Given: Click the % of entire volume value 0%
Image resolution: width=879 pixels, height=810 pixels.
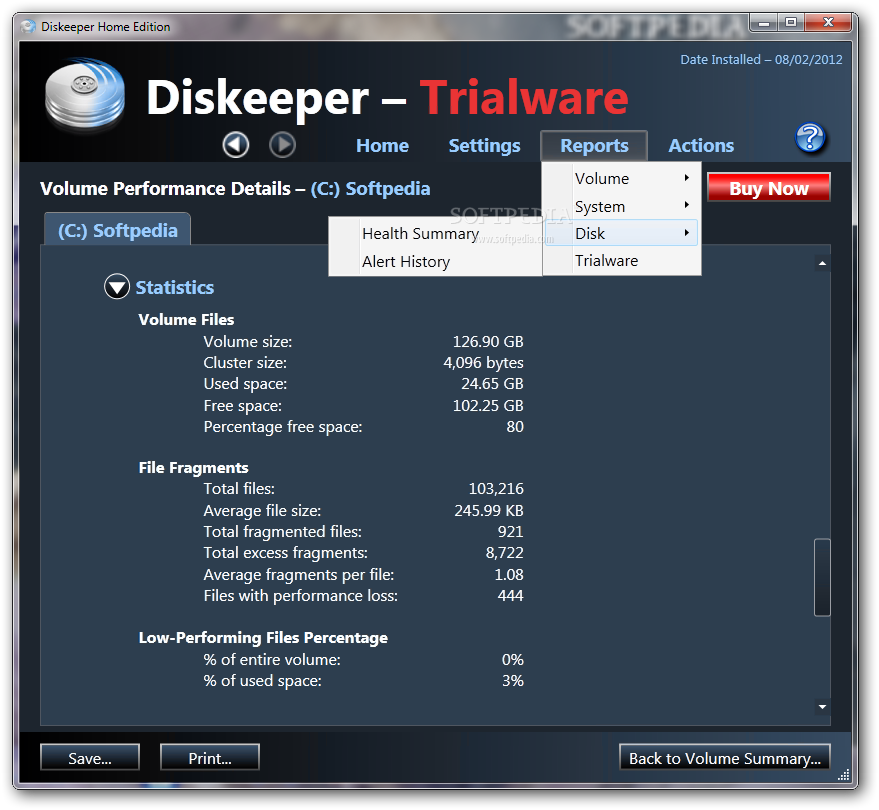Looking at the screenshot, I should coord(512,659).
